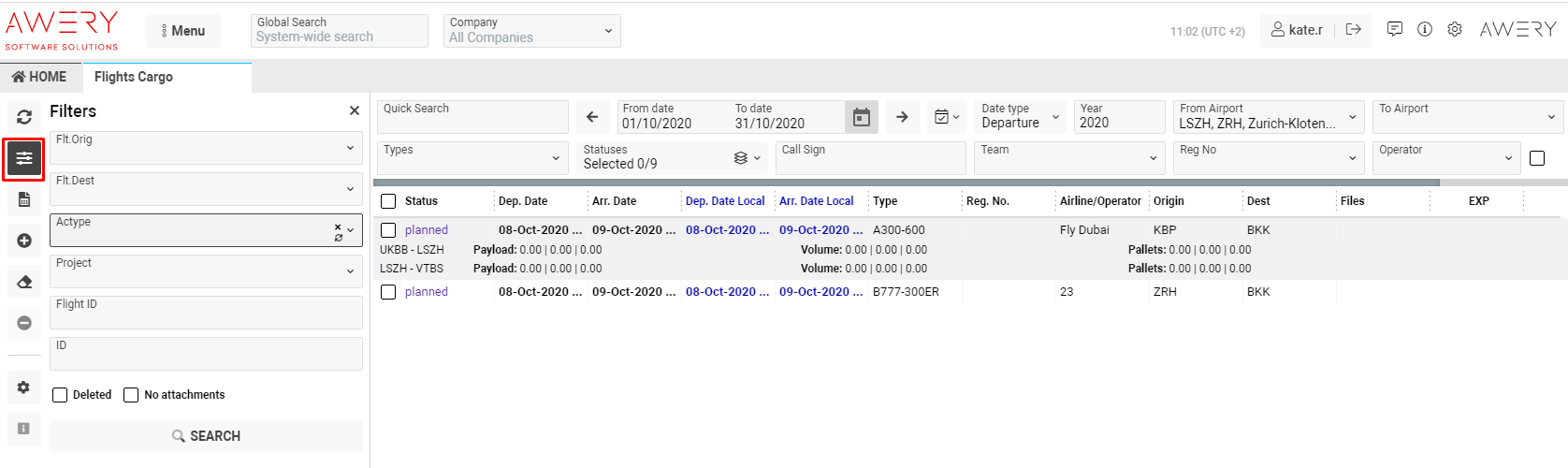
Task: Click the logout icon next to kate.r
Action: click(x=1353, y=30)
